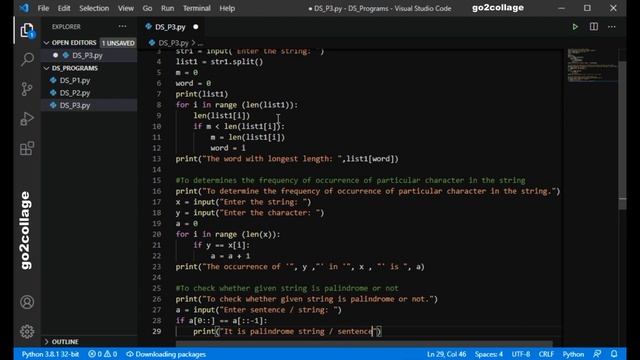Viewport: 640px width, 360px height.
Task: Click line number 14 in gutter
Action: pyautogui.click(x=157, y=169)
